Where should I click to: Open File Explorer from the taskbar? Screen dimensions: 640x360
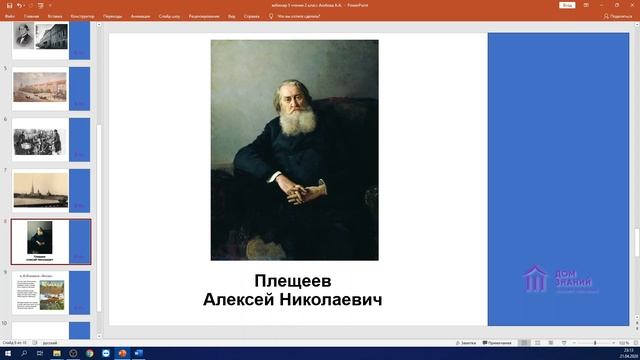pyautogui.click(x=57, y=353)
